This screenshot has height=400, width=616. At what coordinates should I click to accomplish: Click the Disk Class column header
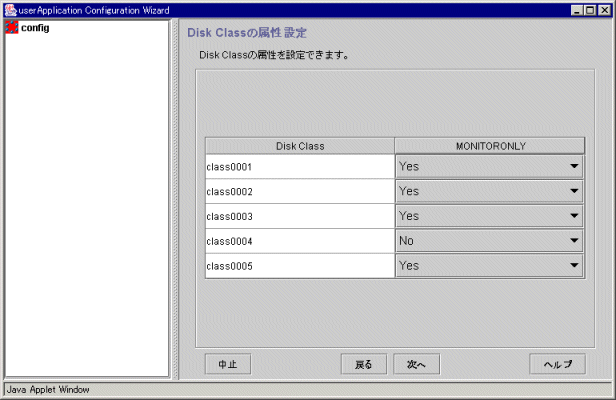(x=300, y=146)
